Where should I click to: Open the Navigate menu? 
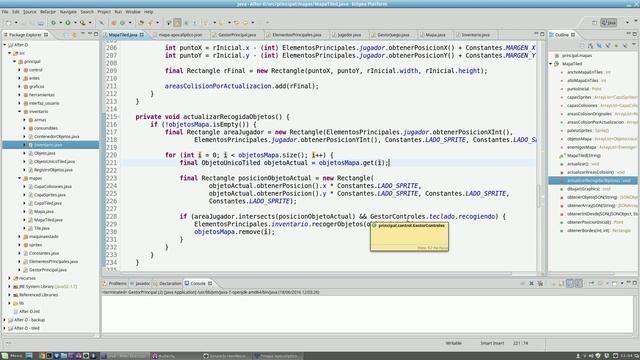68,12
